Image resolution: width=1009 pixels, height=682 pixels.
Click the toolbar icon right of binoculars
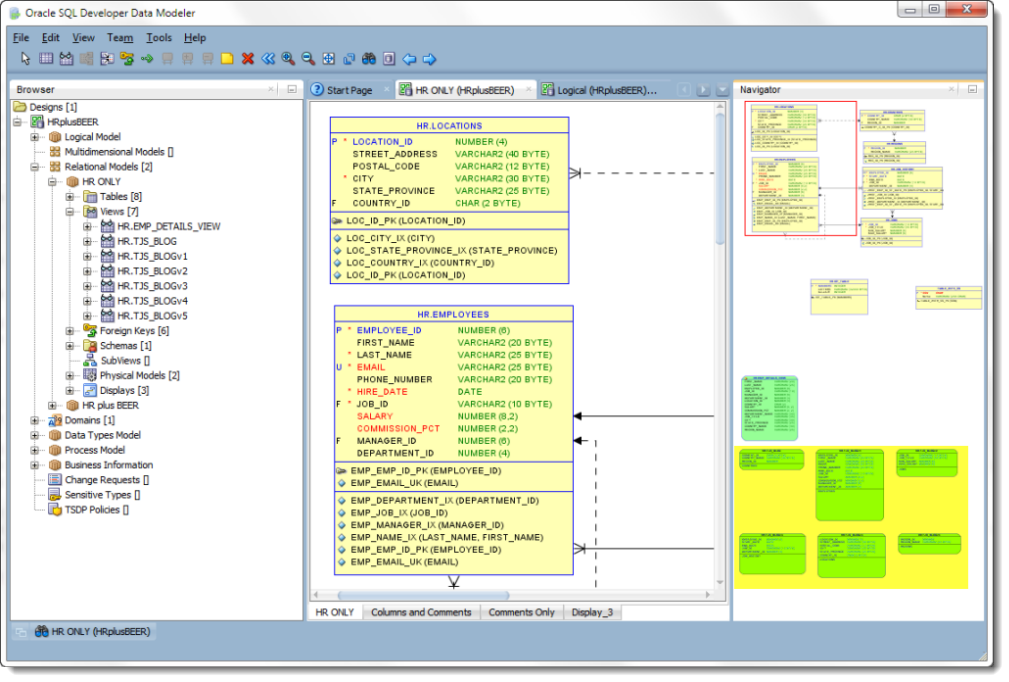(x=389, y=59)
